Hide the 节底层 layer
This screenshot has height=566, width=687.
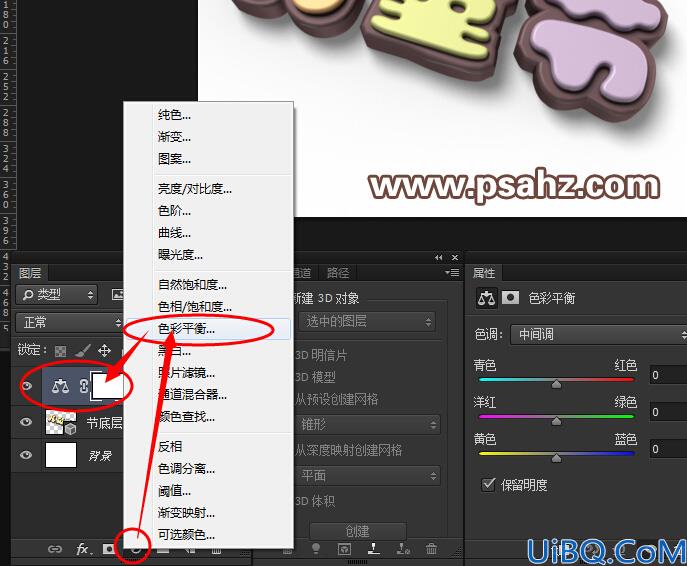tap(26, 422)
